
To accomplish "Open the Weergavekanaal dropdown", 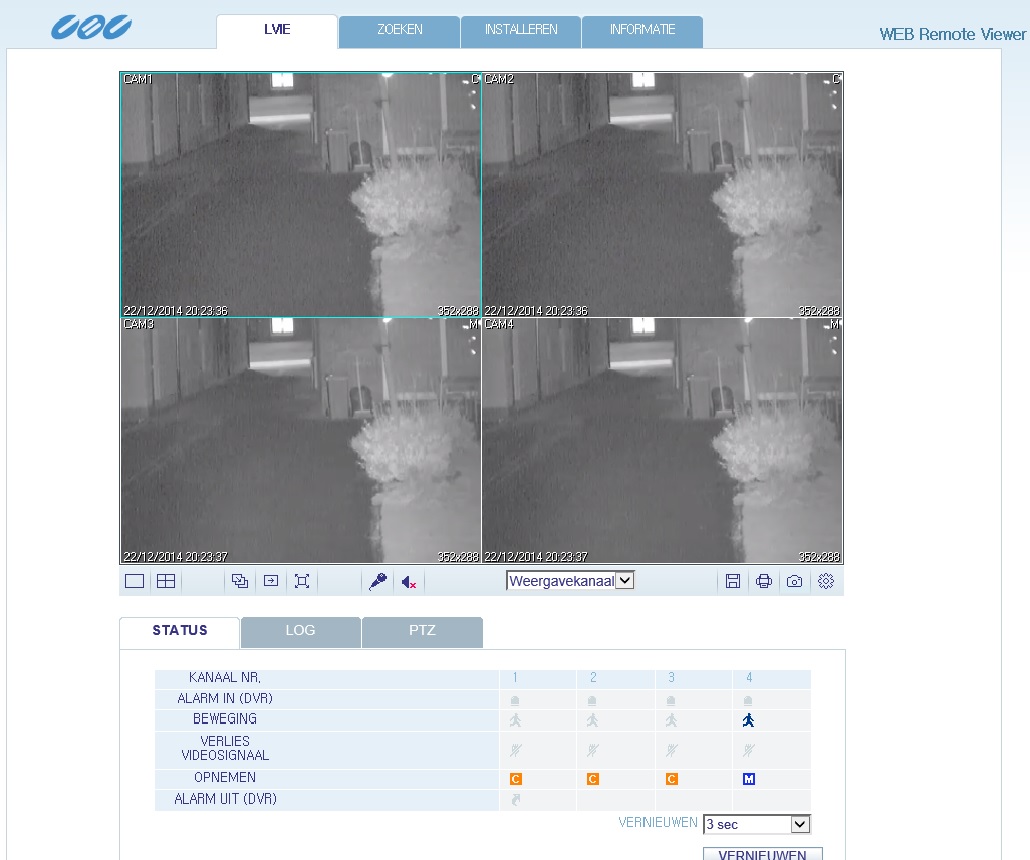I will (x=570, y=581).
